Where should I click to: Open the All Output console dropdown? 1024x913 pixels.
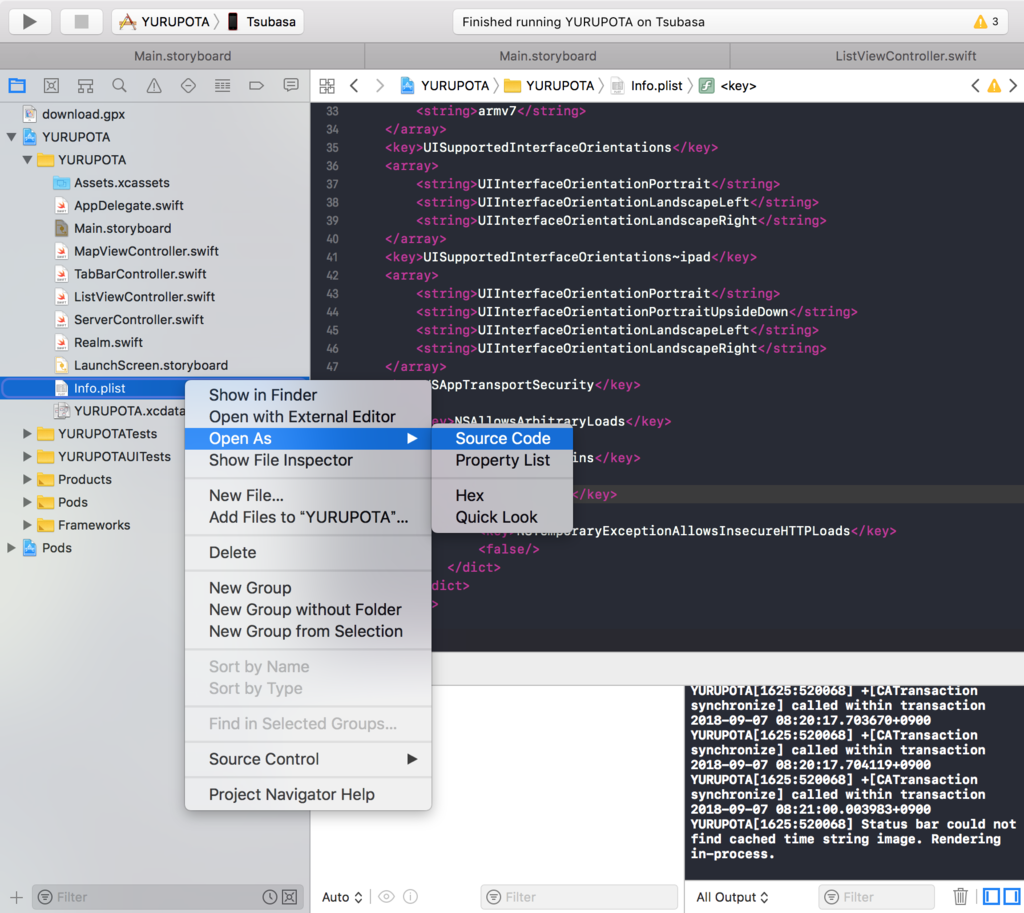(732, 897)
